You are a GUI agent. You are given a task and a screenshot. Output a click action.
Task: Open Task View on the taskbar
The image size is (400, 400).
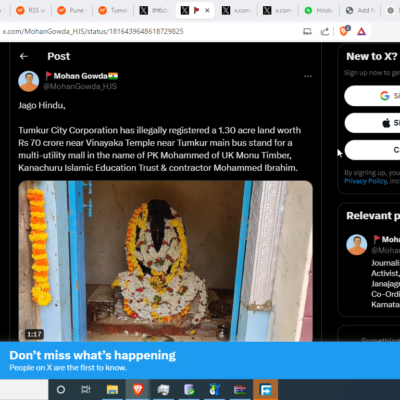click(x=86, y=389)
